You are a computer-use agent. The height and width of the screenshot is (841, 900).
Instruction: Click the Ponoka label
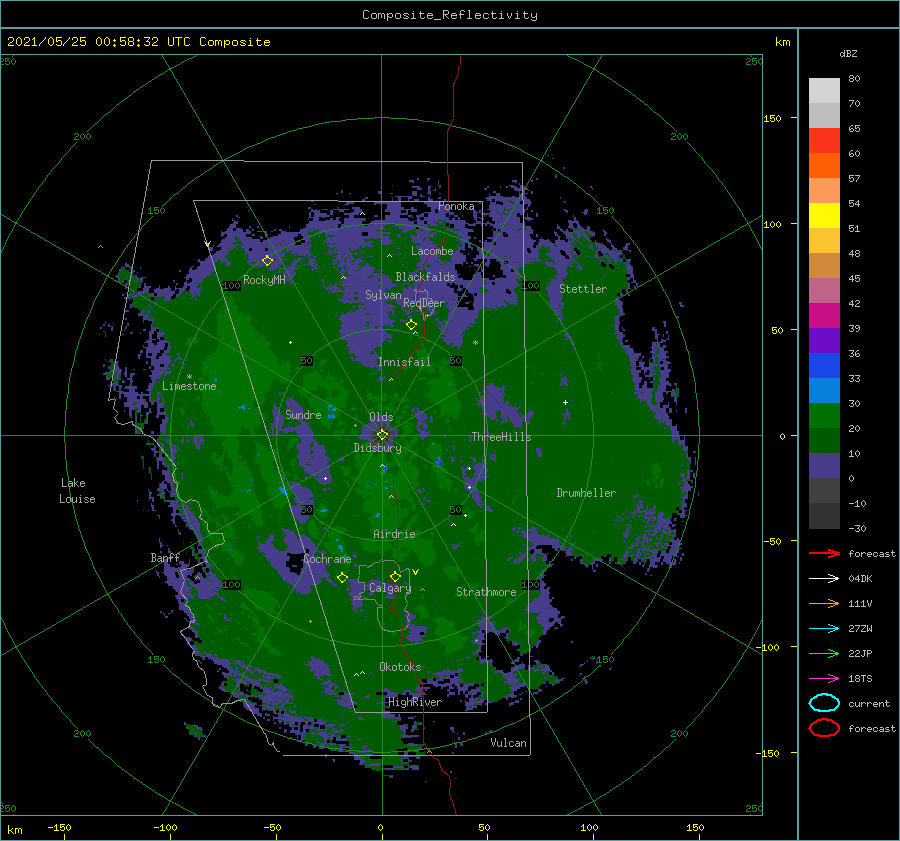[x=456, y=206]
